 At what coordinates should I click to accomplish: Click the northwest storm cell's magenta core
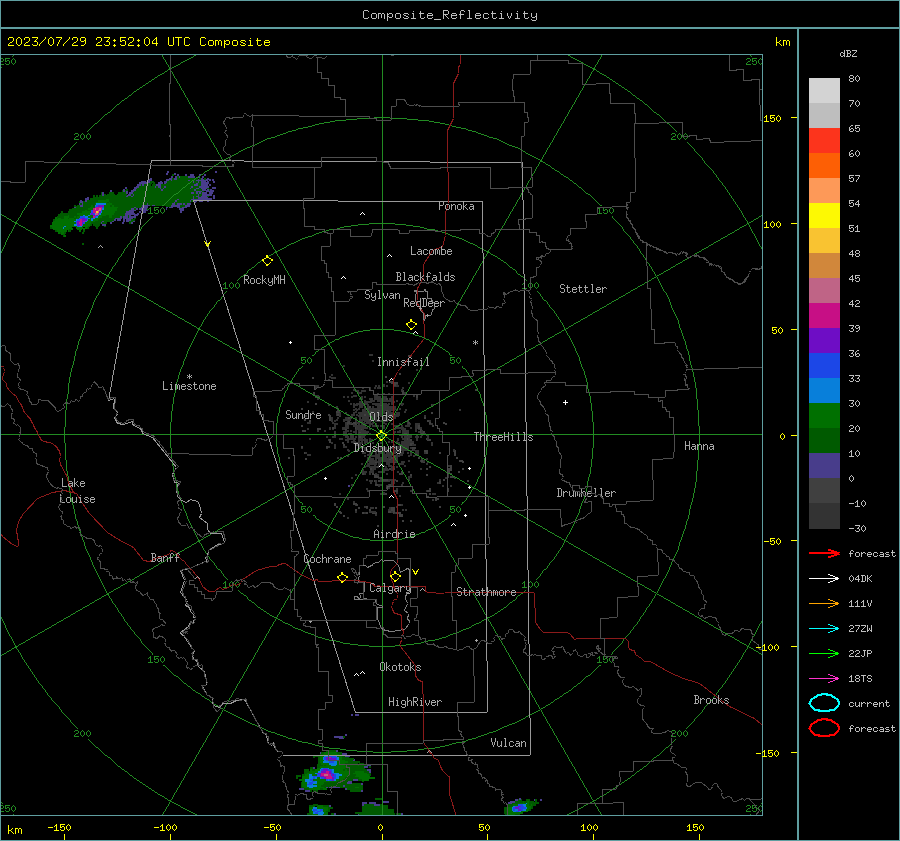click(97, 211)
